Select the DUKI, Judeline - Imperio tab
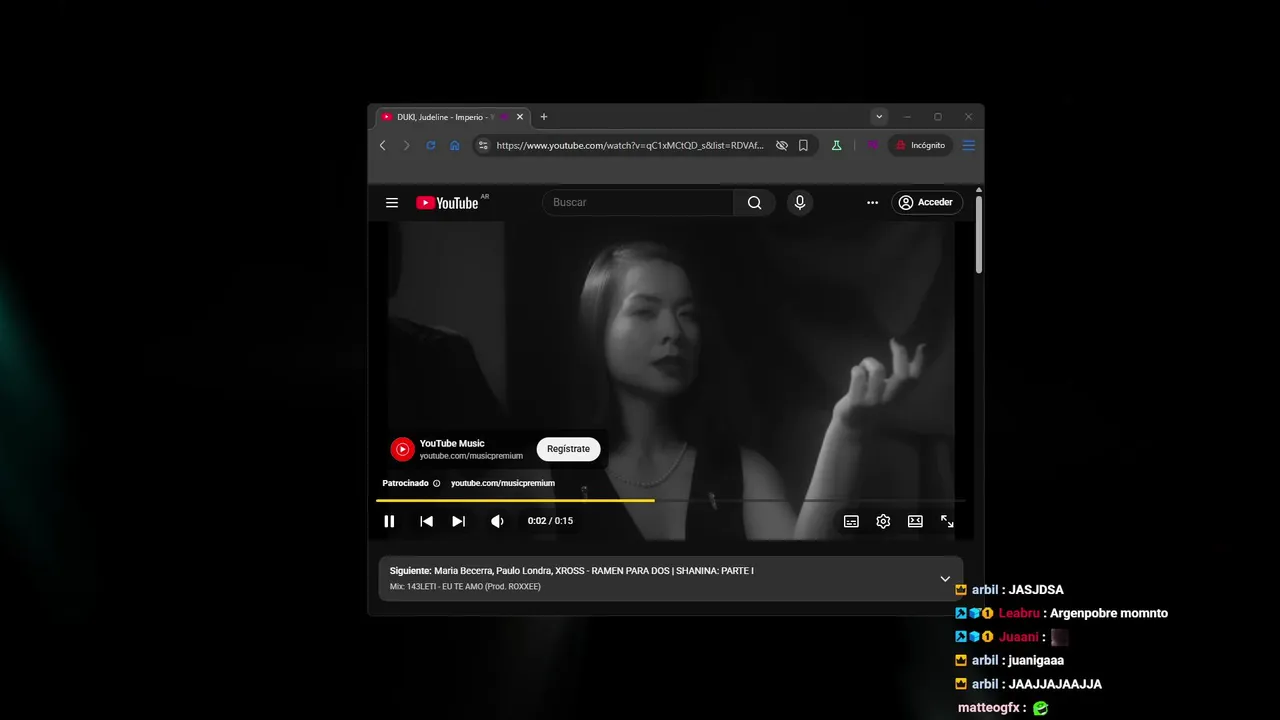1280x720 pixels. pyautogui.click(x=443, y=117)
